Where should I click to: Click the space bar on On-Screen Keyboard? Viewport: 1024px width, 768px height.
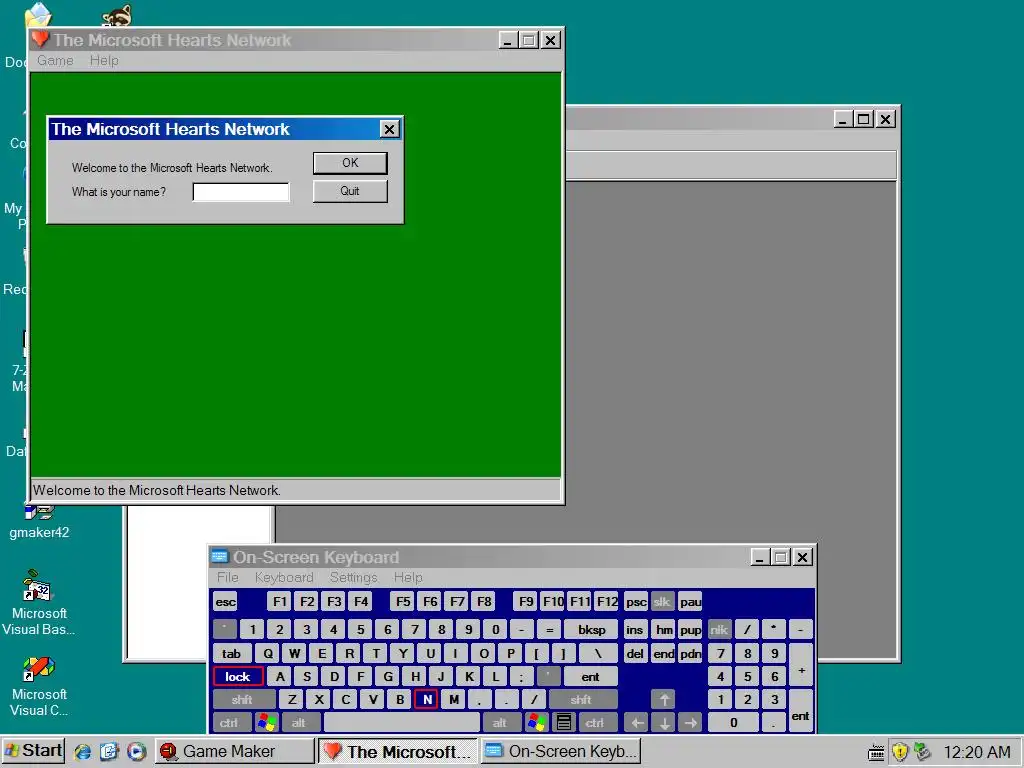point(402,723)
